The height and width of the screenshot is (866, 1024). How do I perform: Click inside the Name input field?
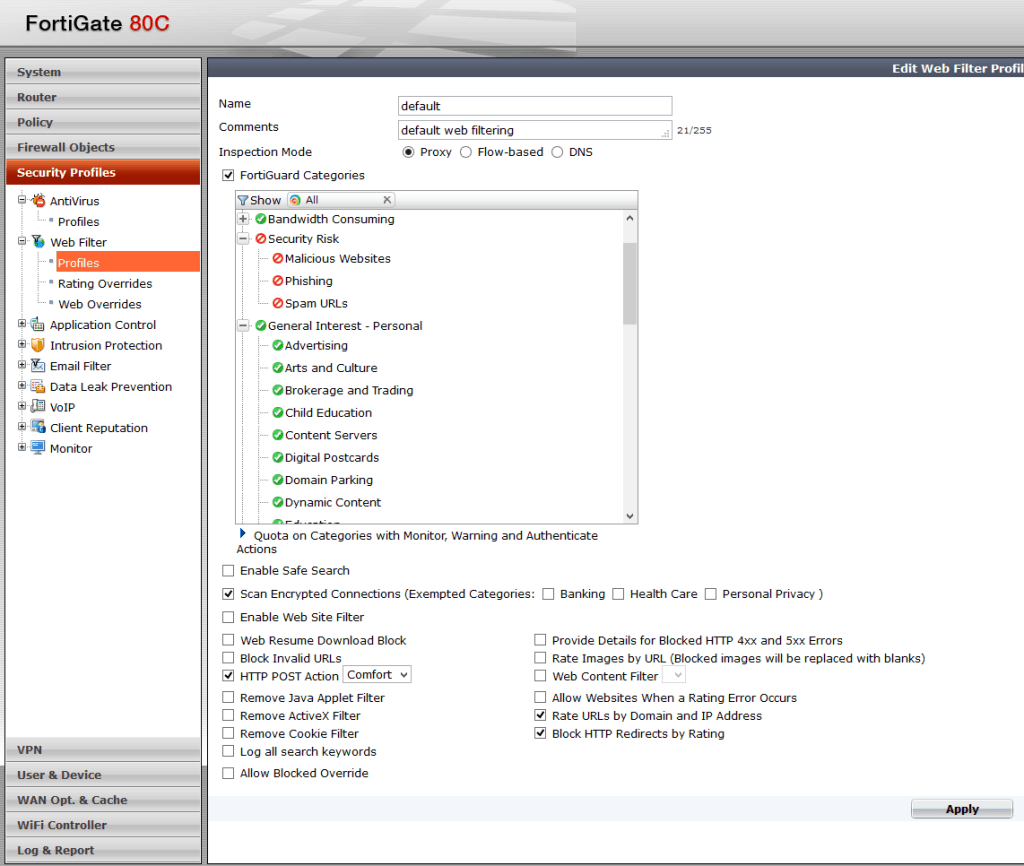534,105
